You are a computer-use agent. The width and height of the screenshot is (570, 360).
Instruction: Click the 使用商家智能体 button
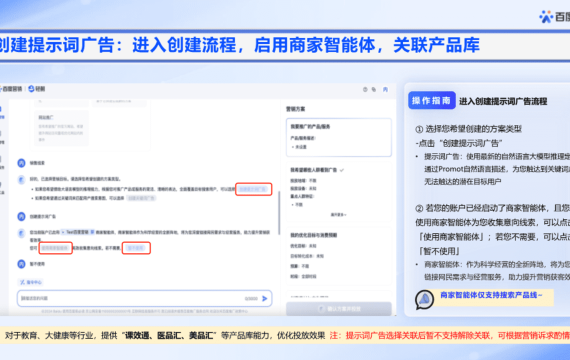point(55,248)
